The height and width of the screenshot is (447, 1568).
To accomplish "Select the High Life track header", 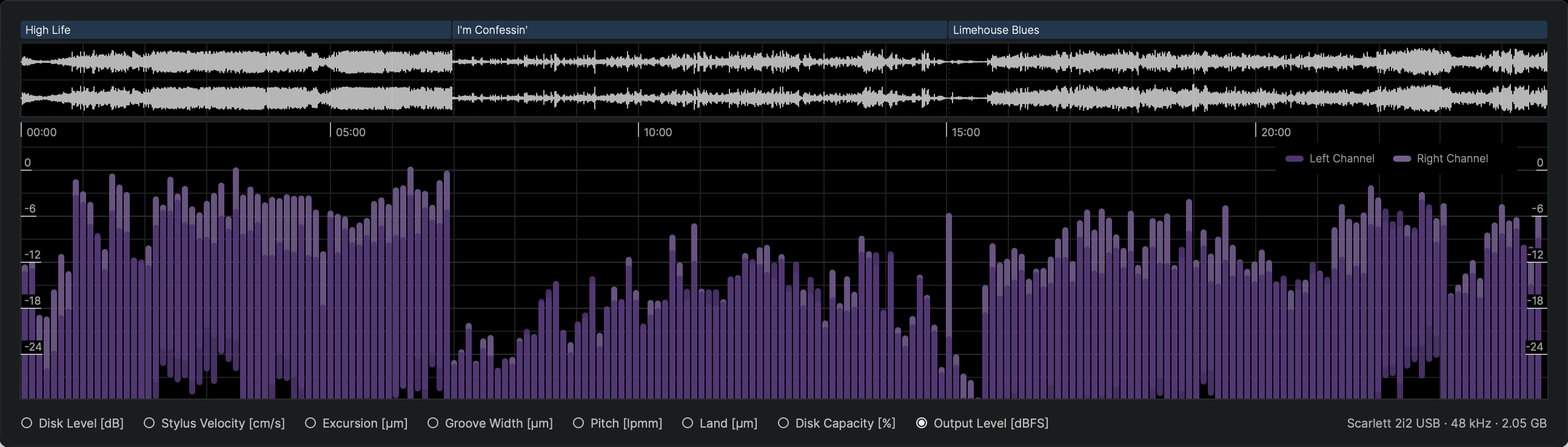I will 236,30.
